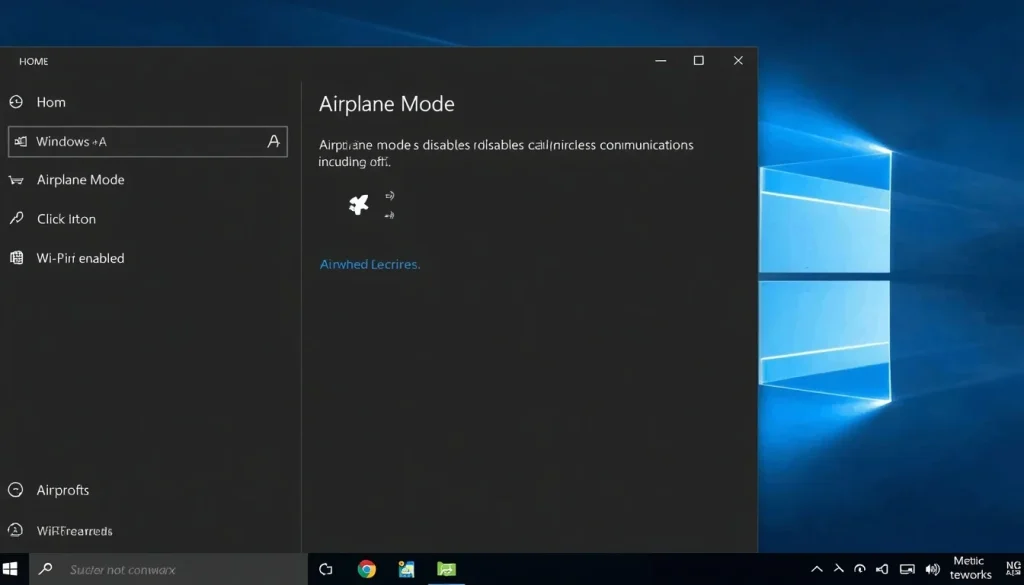Open Airprofts at sidebar bottom
Image resolution: width=1024 pixels, height=585 pixels.
point(63,490)
